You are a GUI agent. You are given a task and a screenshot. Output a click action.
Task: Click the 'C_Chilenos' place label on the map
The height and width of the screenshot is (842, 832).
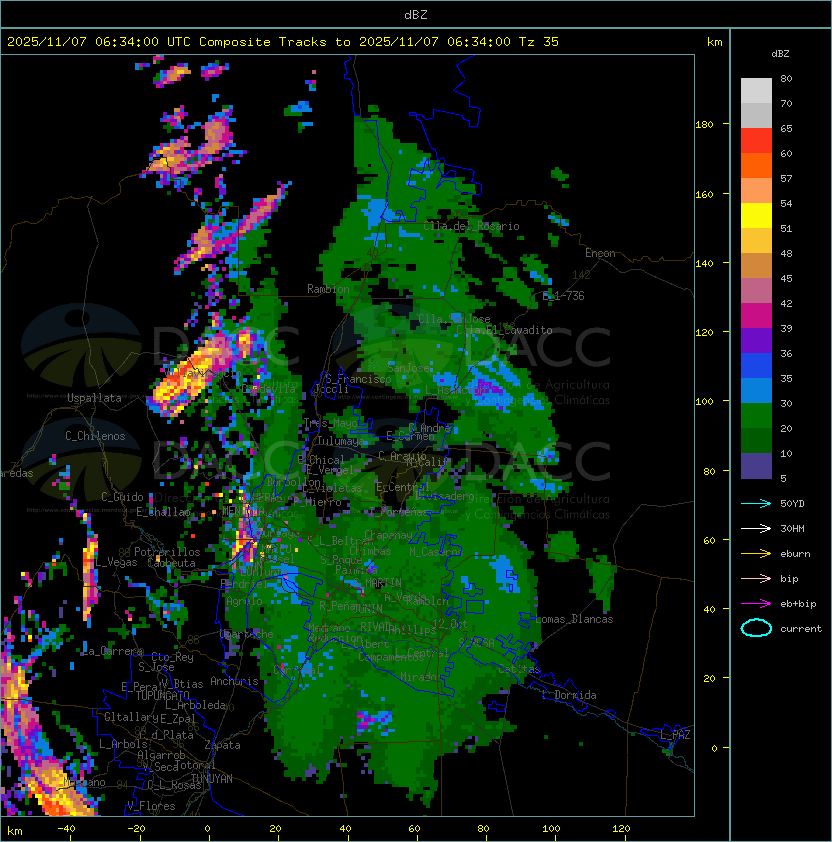pos(95,436)
